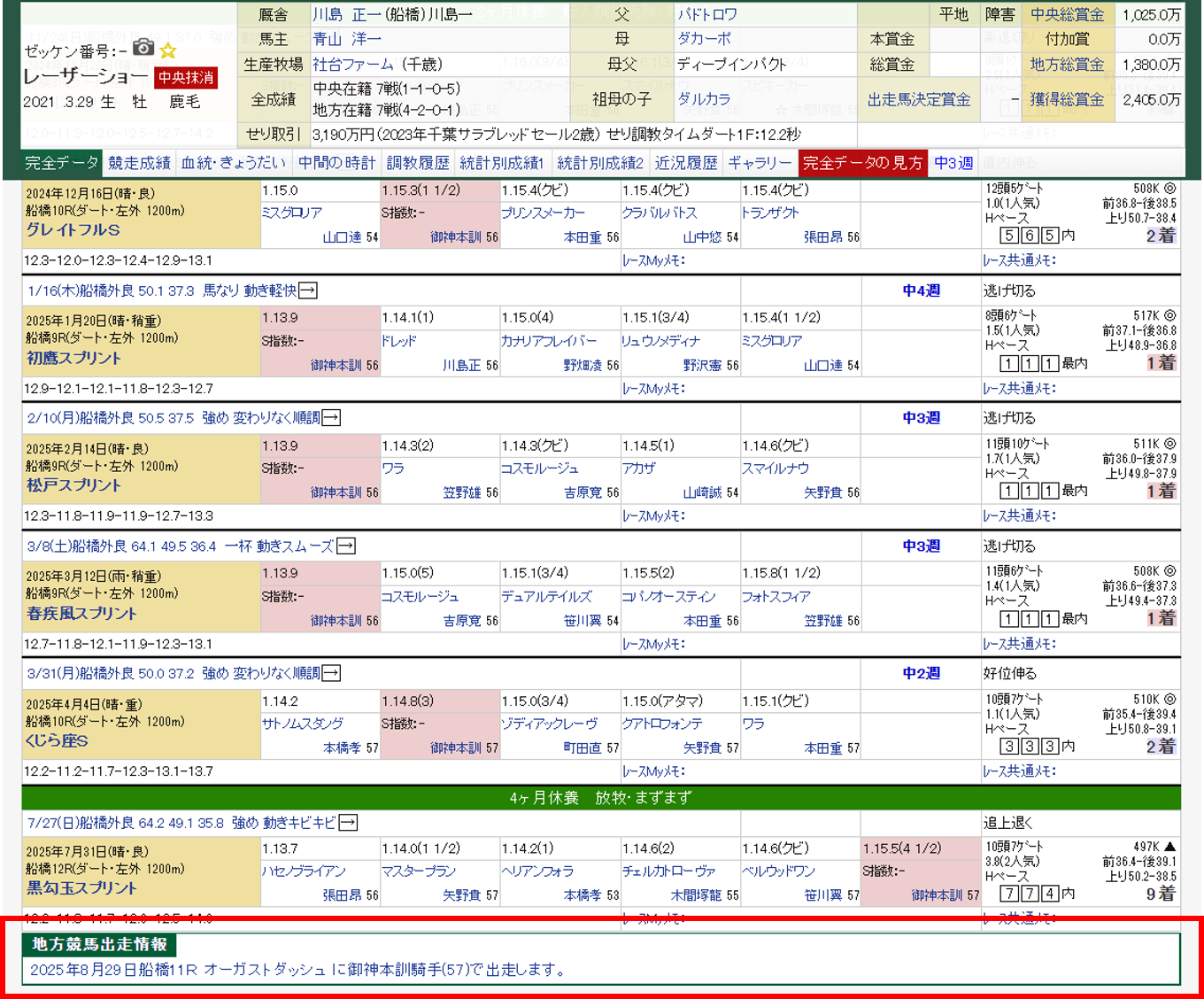Open the 松戸スプリント race link
The height and width of the screenshot is (999, 1204).
point(73,485)
